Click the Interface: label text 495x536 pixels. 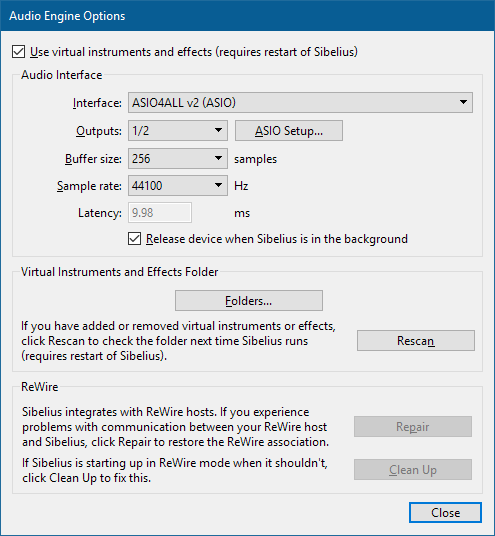coord(97,103)
